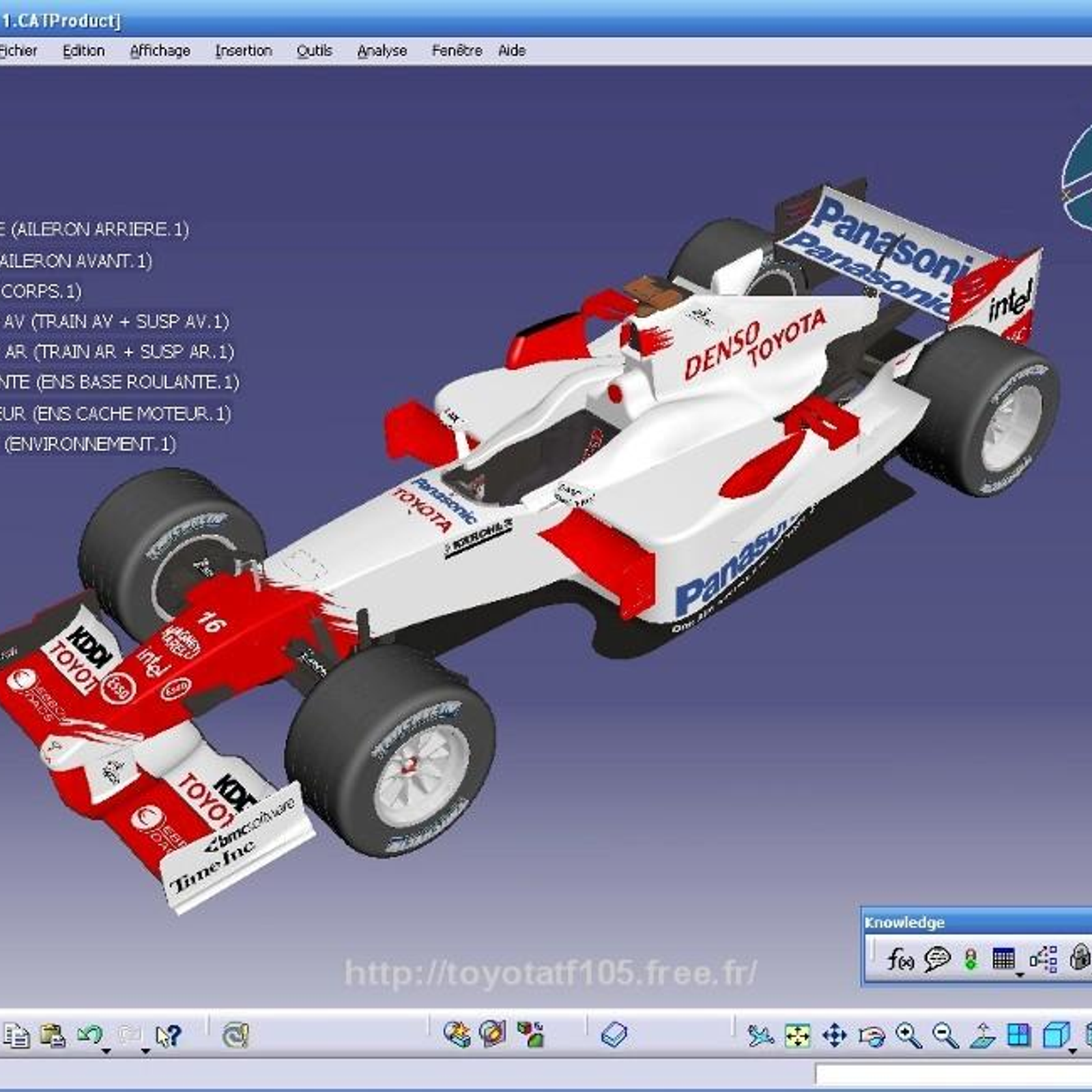Click the Create Scene icon
The width and height of the screenshot is (1092, 1092).
click(457, 1034)
